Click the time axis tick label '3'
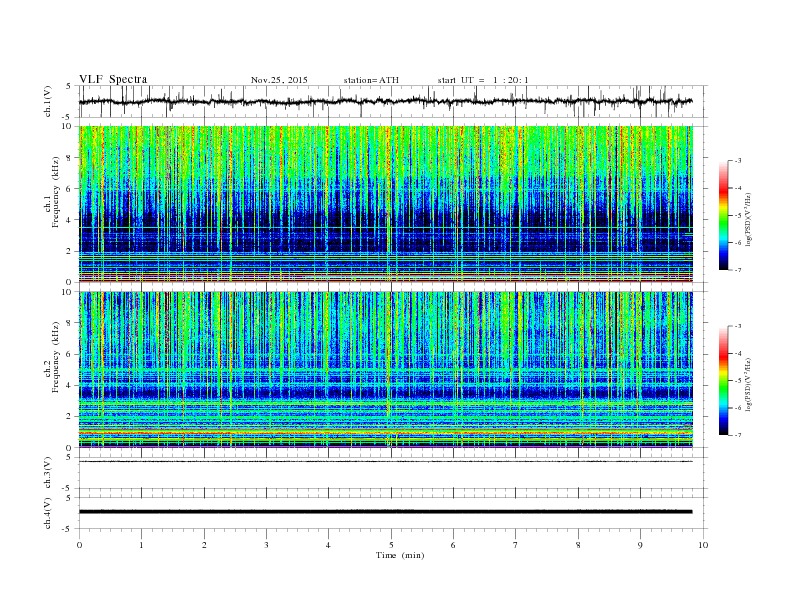The image size is (792, 612). point(266,545)
